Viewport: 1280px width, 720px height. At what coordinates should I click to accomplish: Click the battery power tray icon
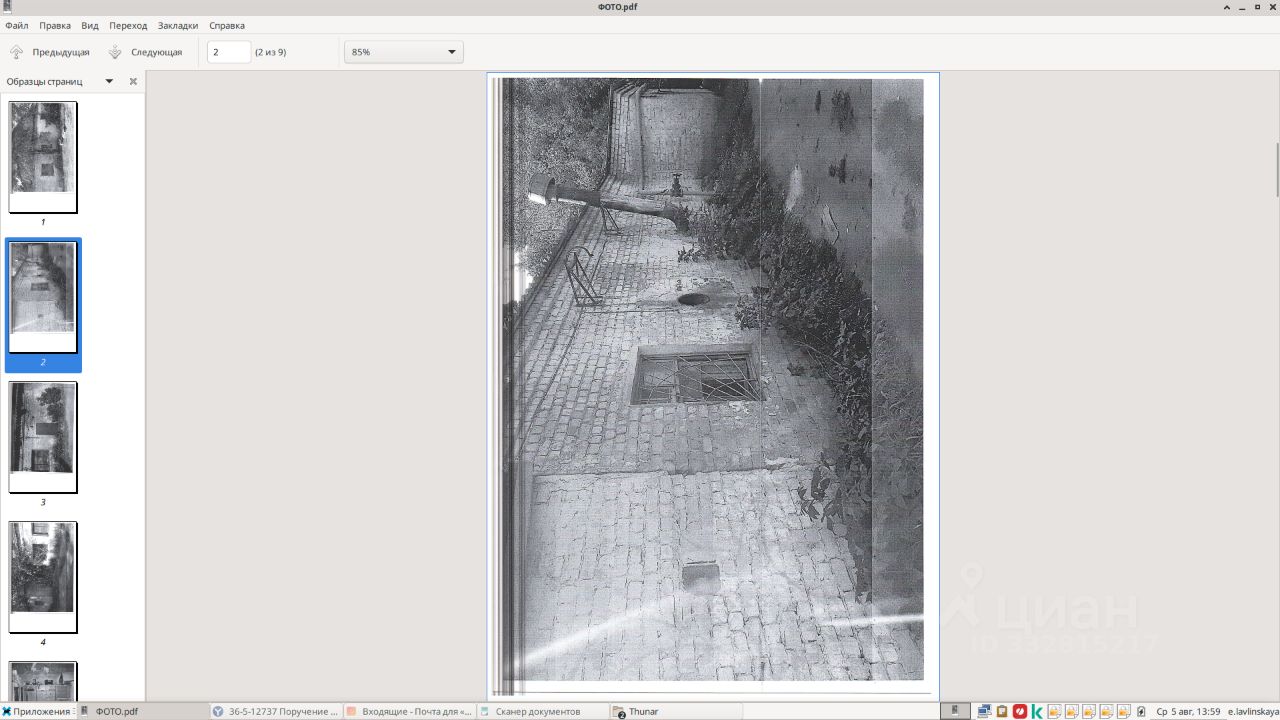[x=1142, y=712]
